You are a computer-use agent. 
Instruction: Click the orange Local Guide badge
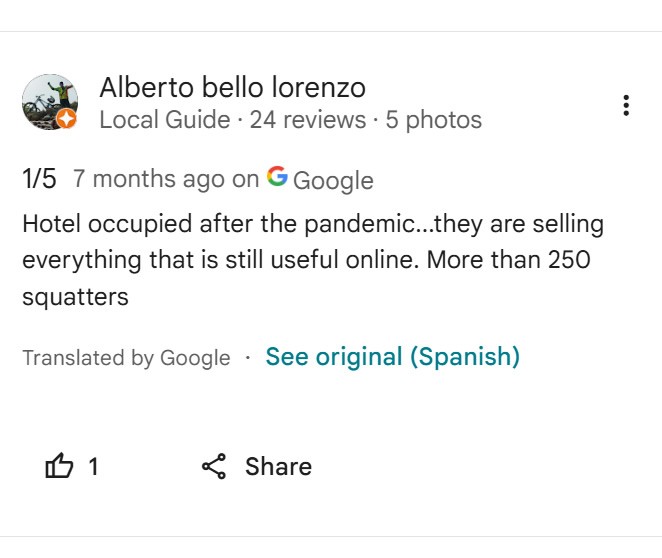(x=67, y=120)
